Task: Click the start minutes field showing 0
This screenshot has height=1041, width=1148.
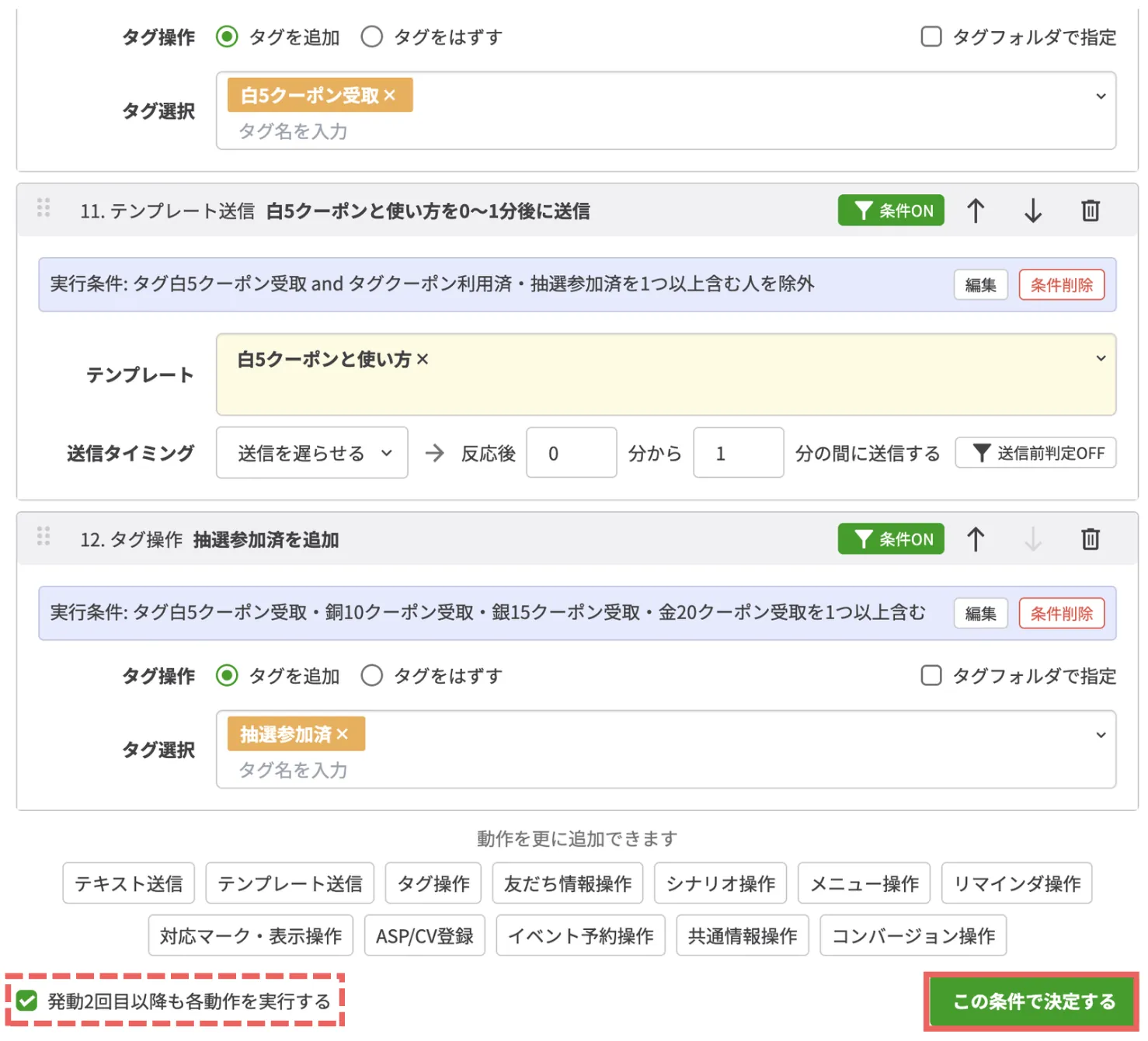Action: tap(572, 453)
